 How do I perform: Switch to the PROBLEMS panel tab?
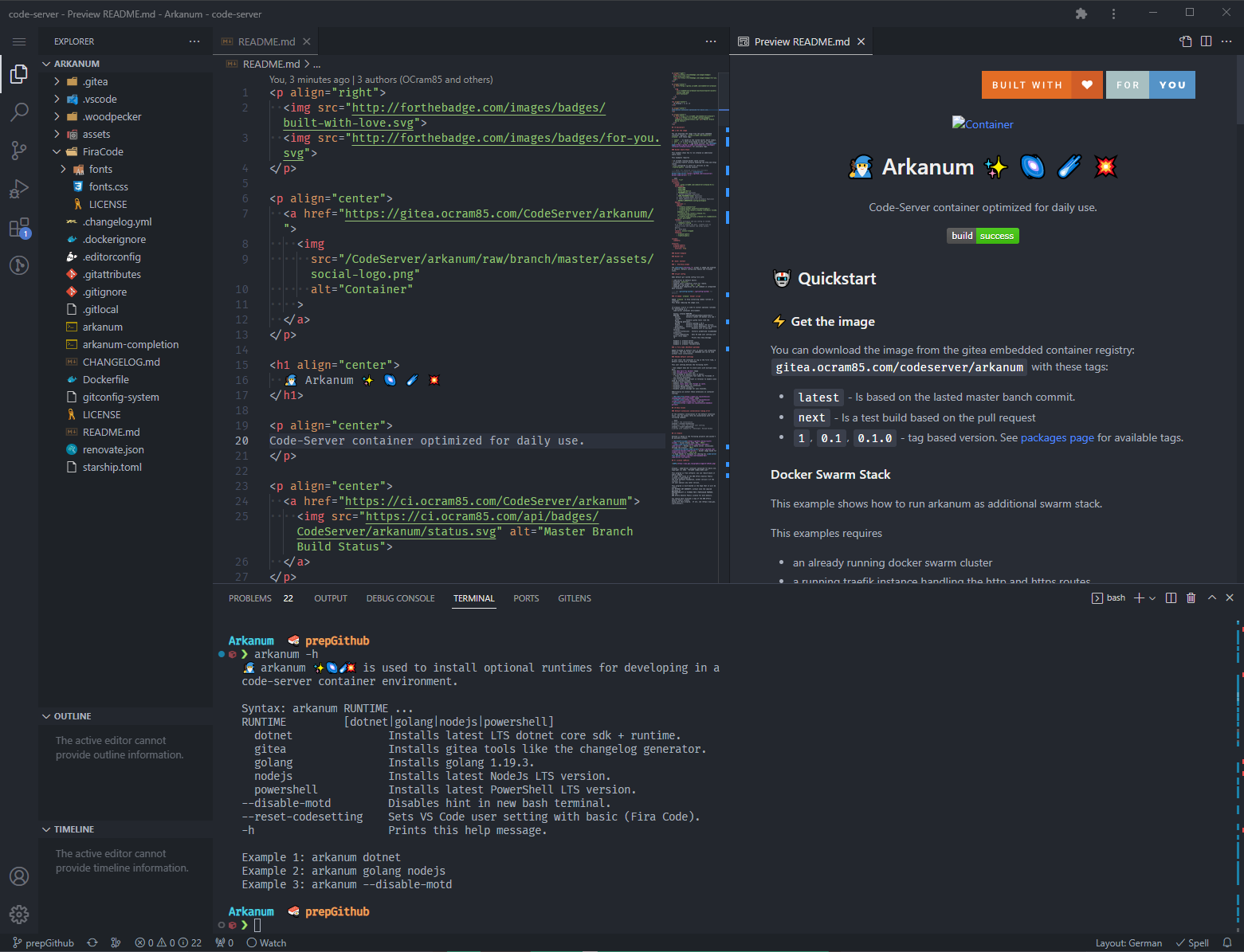[250, 597]
